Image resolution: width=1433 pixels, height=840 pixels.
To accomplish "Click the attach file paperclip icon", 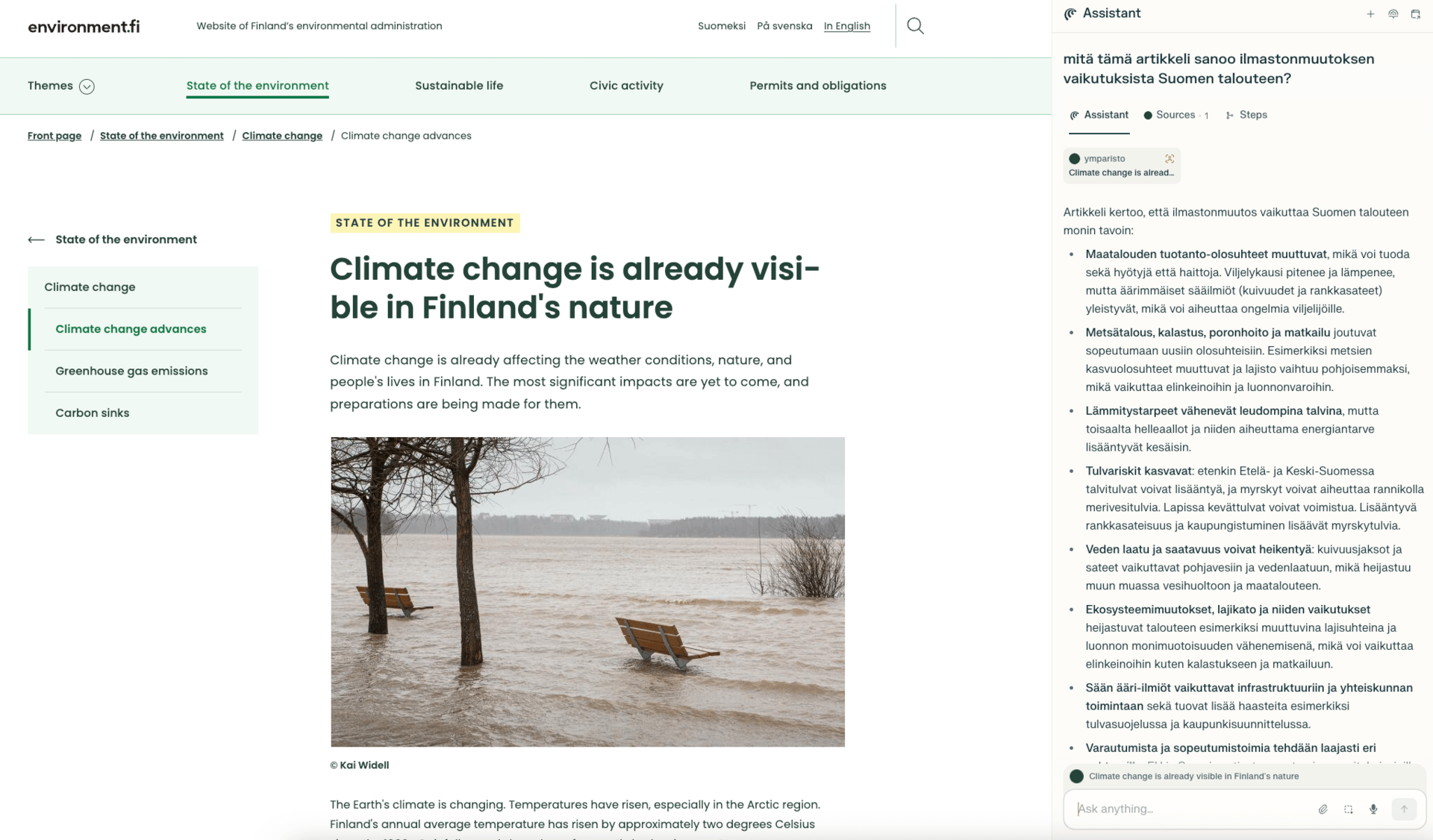I will point(1323,809).
